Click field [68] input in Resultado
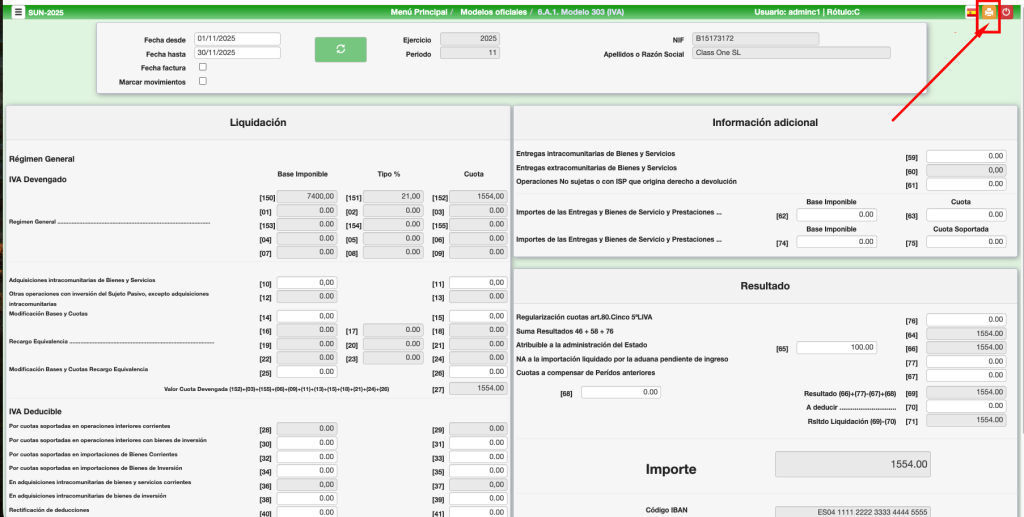Image resolution: width=1024 pixels, height=517 pixels. pos(620,392)
